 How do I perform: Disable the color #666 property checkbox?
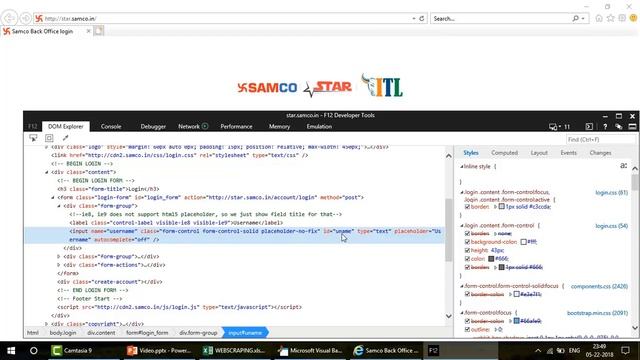click(467, 259)
